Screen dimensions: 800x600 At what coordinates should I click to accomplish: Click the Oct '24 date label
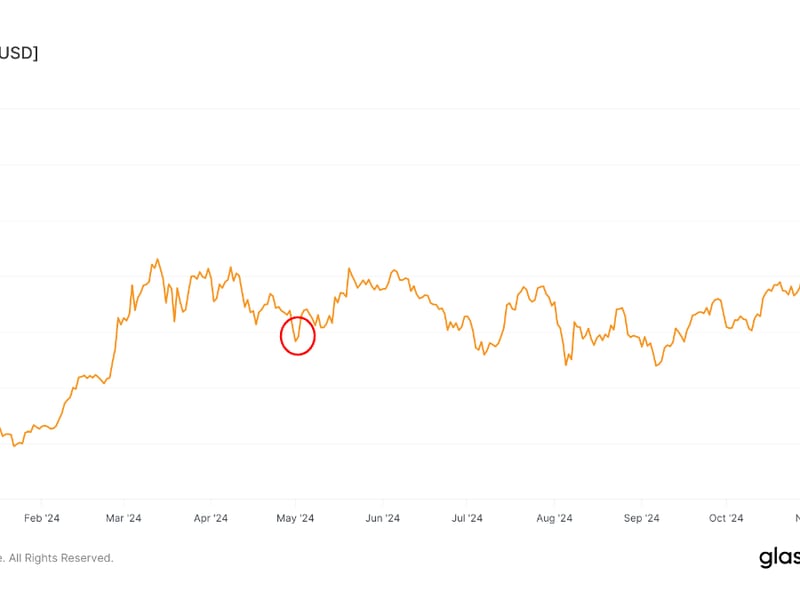[x=726, y=518]
